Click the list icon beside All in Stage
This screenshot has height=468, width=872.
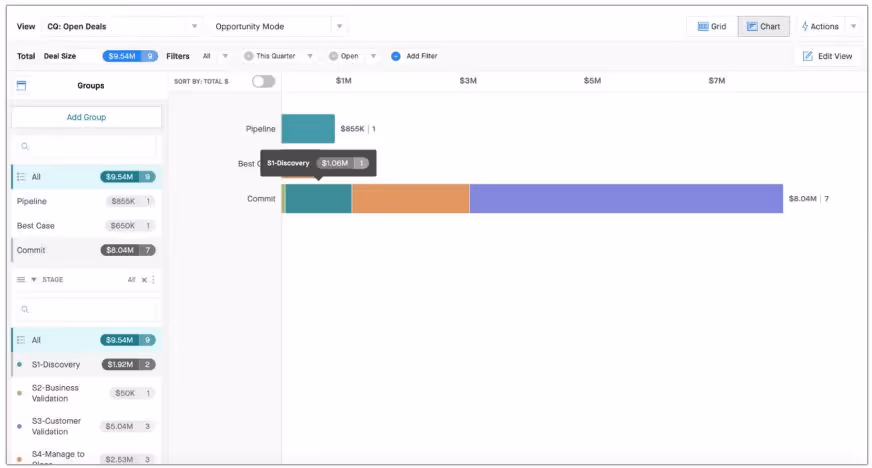click(21, 340)
